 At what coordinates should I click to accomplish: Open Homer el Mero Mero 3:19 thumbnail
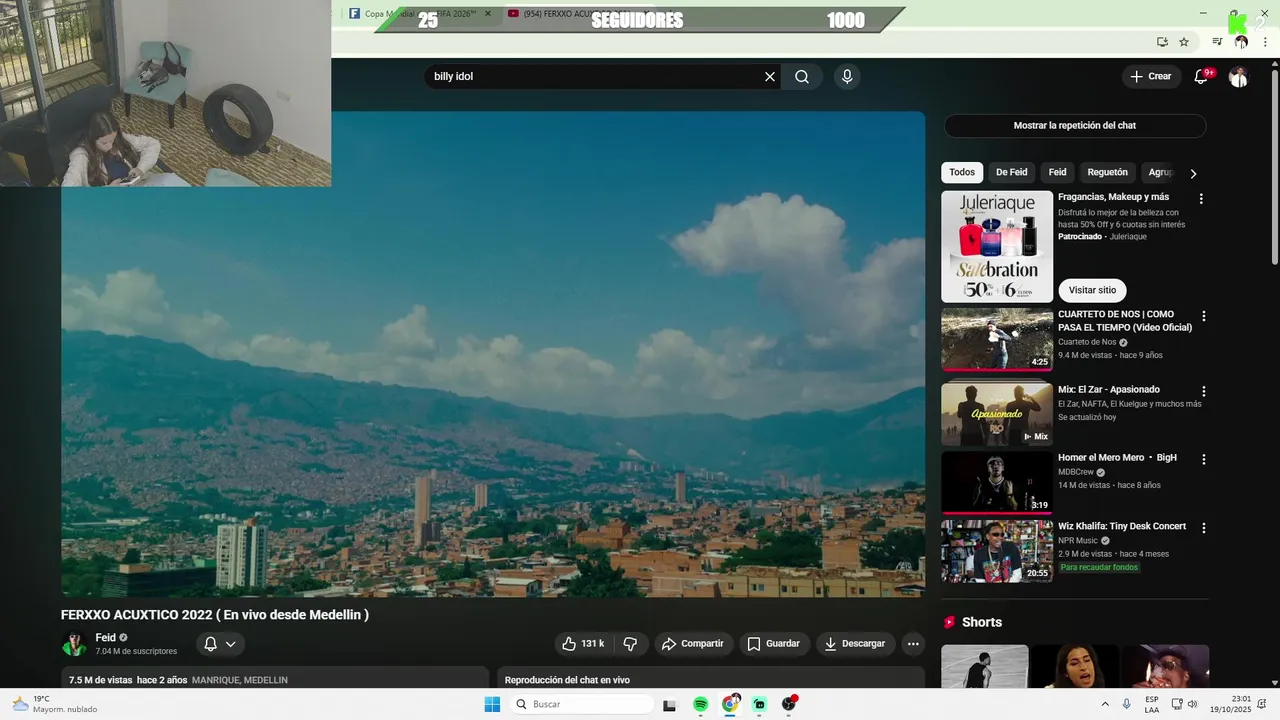pos(997,482)
